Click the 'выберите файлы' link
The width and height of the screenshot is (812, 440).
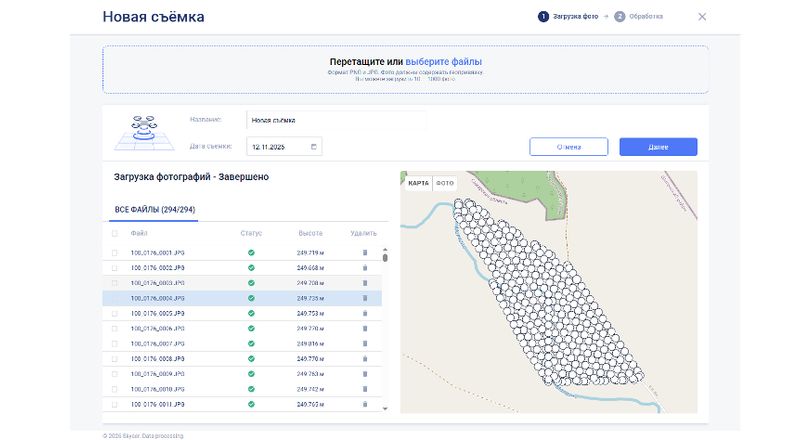[443, 62]
